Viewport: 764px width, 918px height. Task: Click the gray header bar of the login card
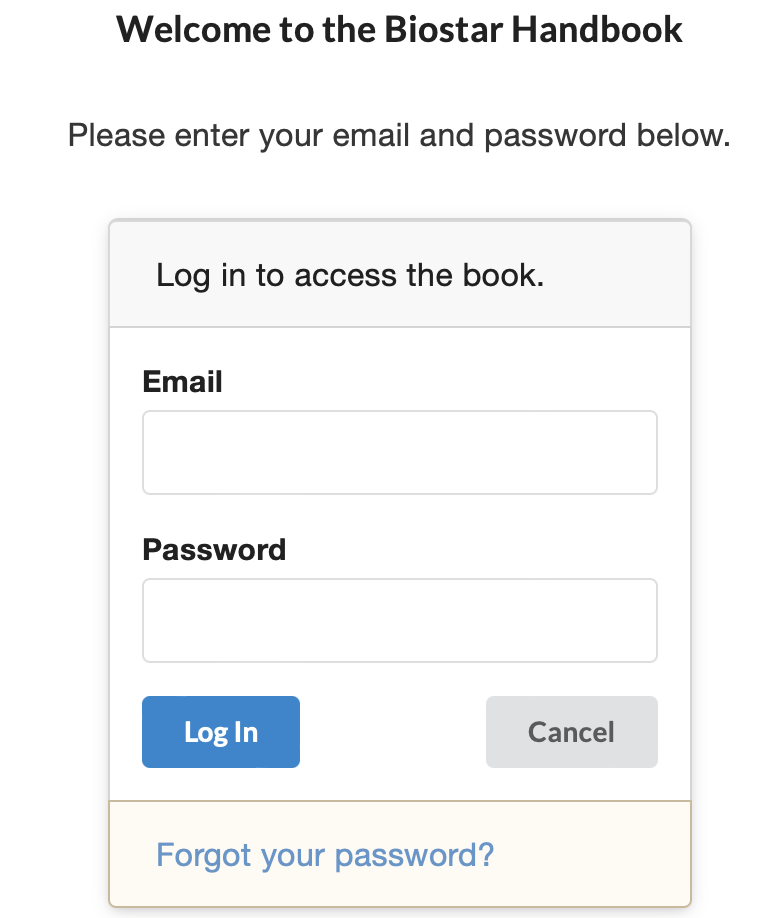click(620, 275)
